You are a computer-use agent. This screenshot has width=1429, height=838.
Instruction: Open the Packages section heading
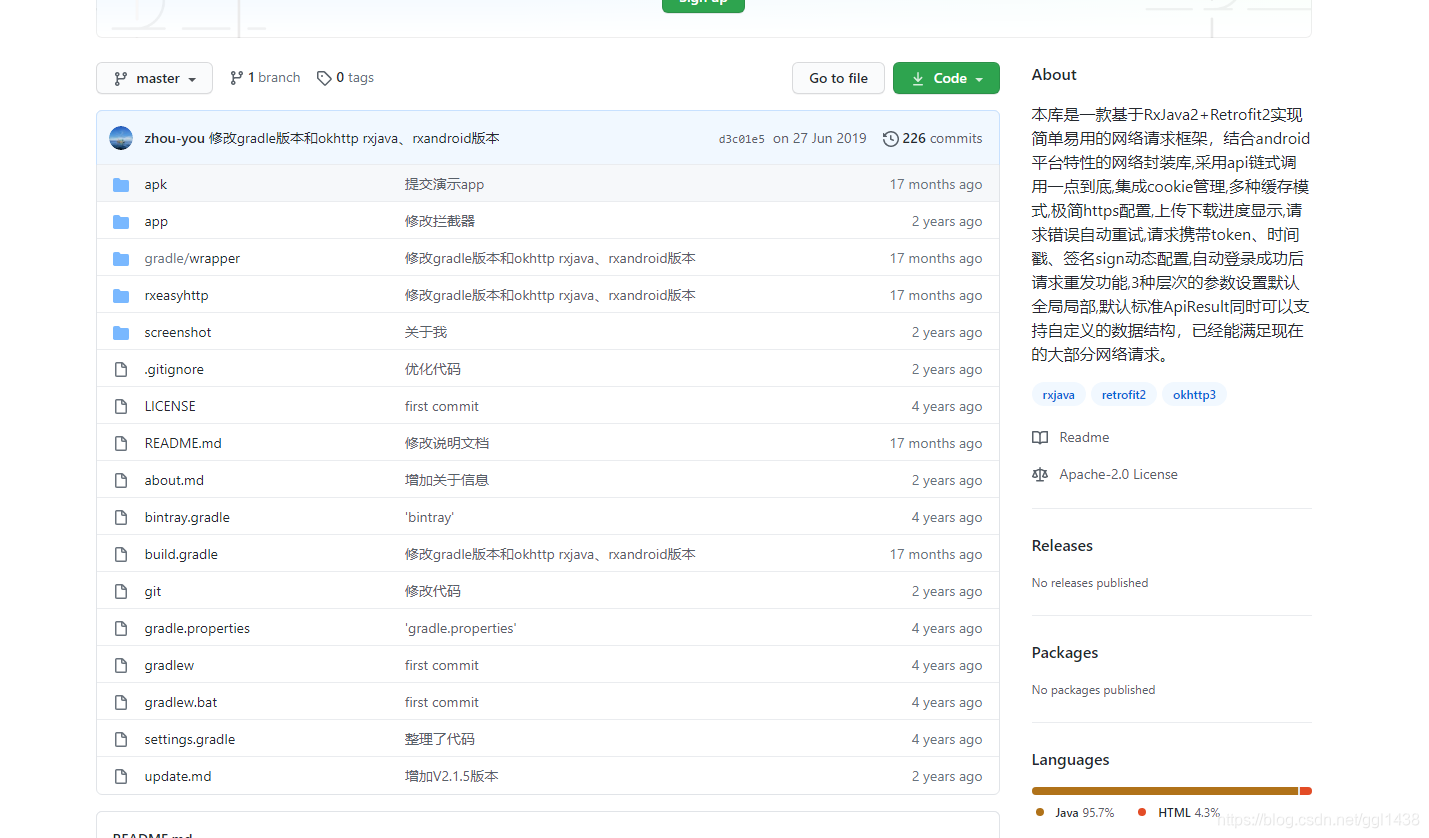(x=1065, y=653)
